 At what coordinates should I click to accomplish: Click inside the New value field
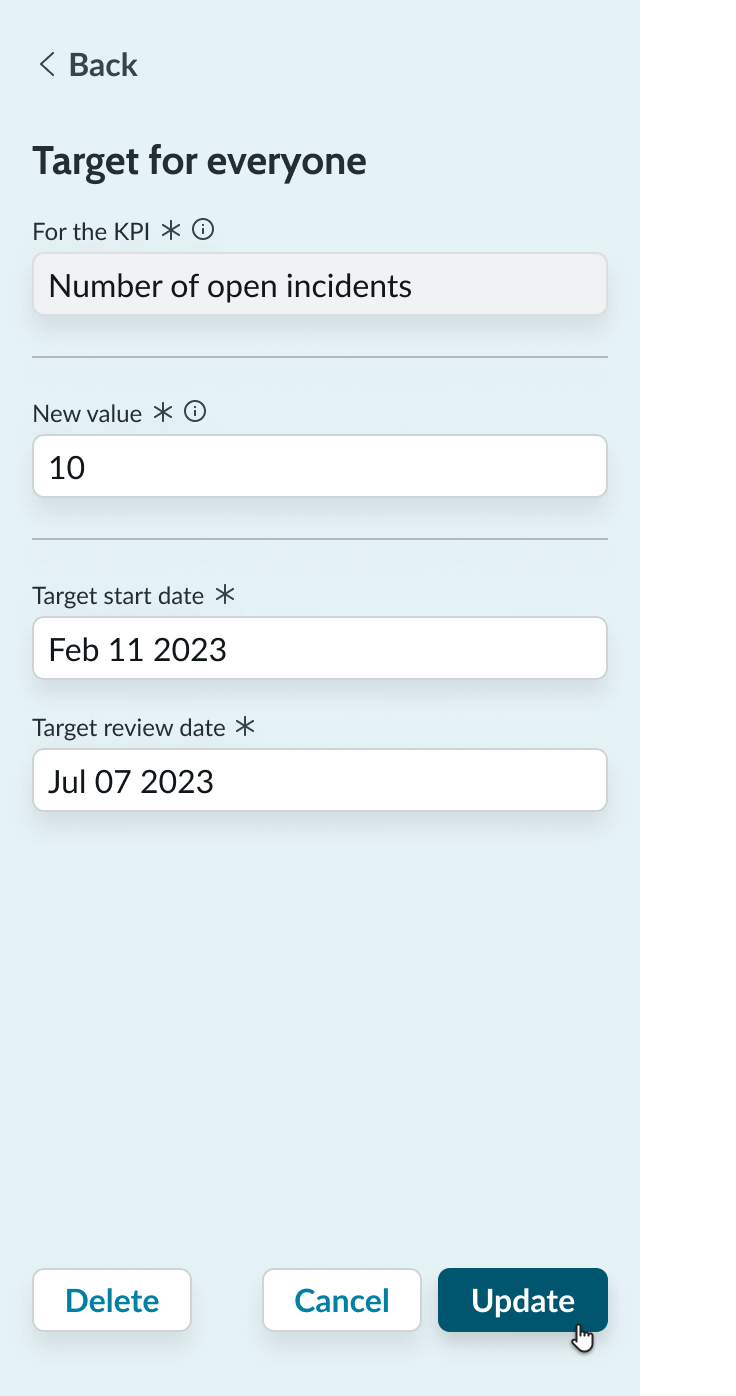tap(320, 466)
